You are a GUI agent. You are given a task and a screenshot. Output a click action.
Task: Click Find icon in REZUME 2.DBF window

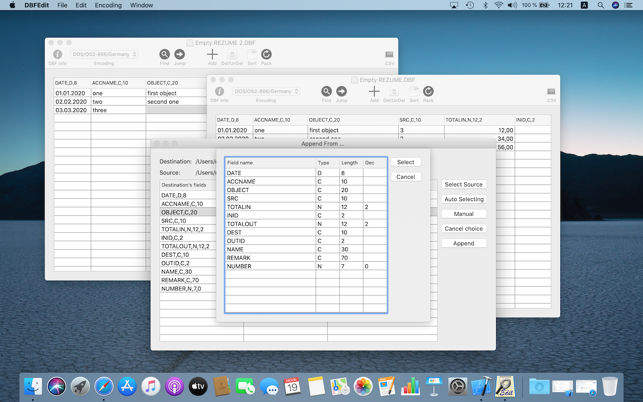(x=164, y=54)
